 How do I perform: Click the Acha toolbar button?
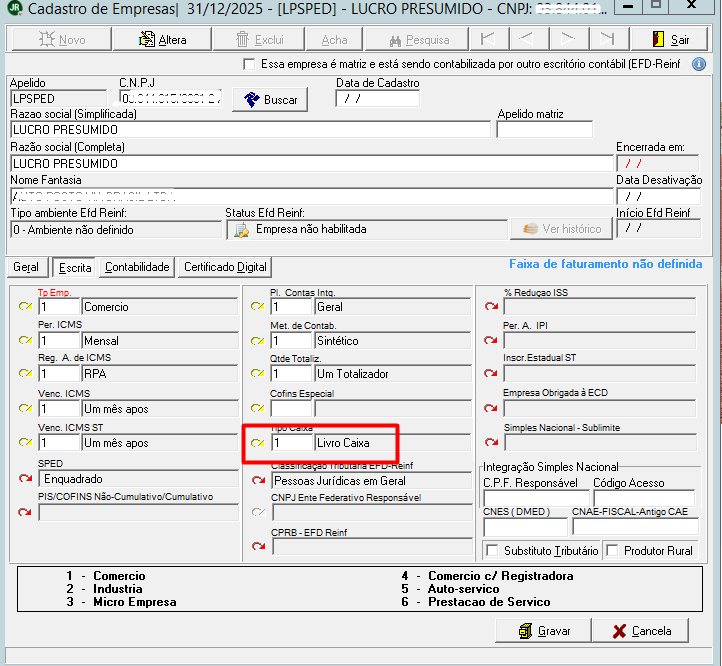pos(334,39)
